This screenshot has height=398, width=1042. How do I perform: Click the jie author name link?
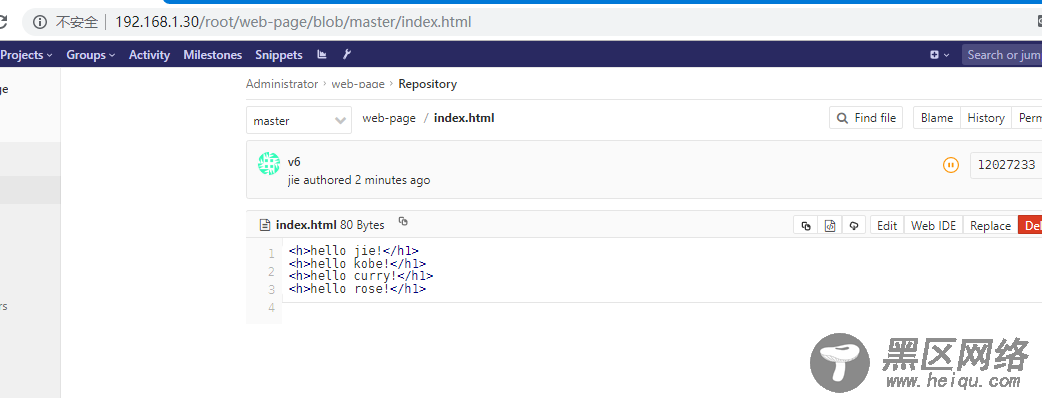[294, 180]
